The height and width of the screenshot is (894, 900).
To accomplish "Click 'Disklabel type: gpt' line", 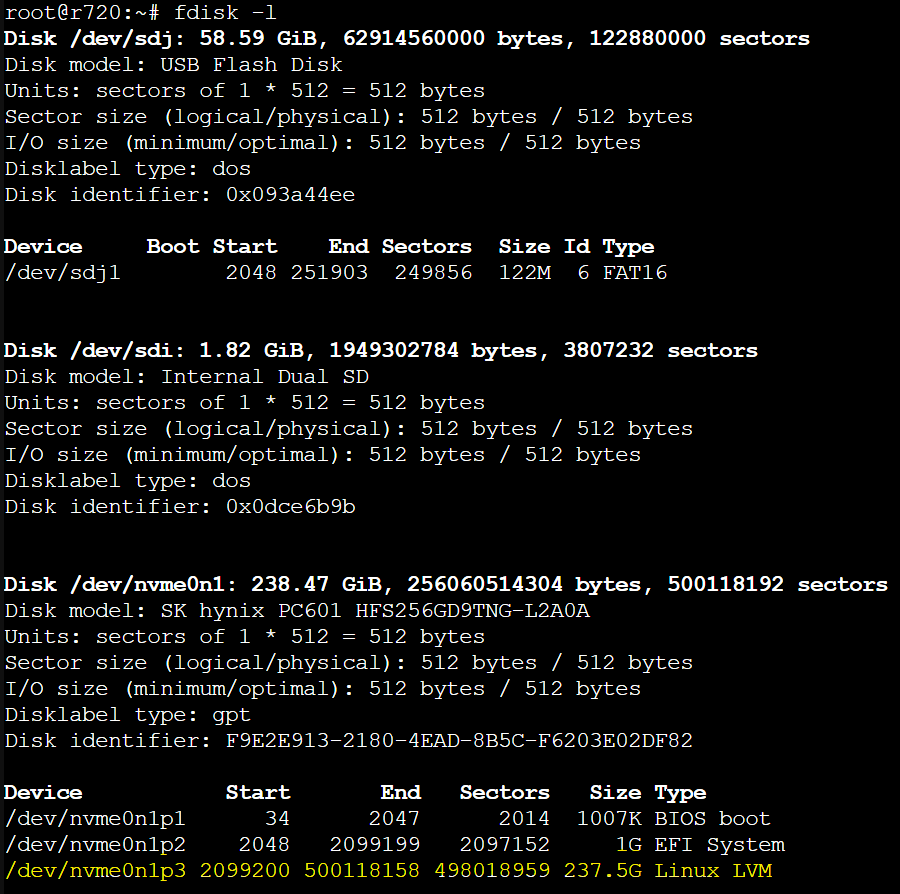I will coord(127,715).
